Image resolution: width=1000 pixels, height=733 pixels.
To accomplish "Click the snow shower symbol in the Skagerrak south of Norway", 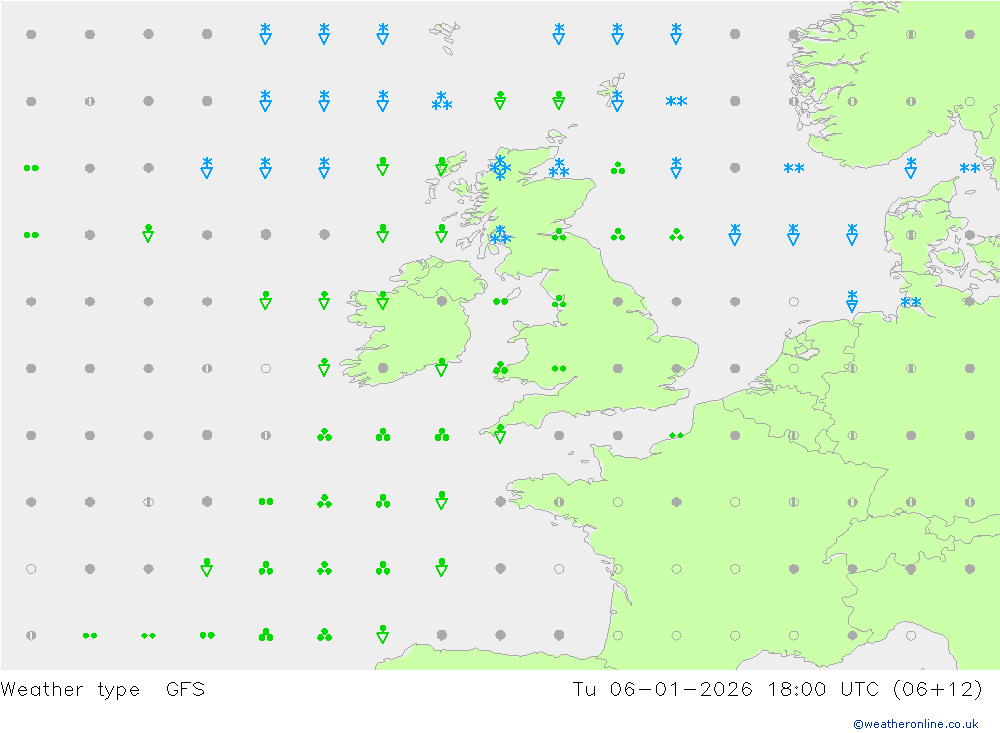I will pyautogui.click(x=911, y=167).
